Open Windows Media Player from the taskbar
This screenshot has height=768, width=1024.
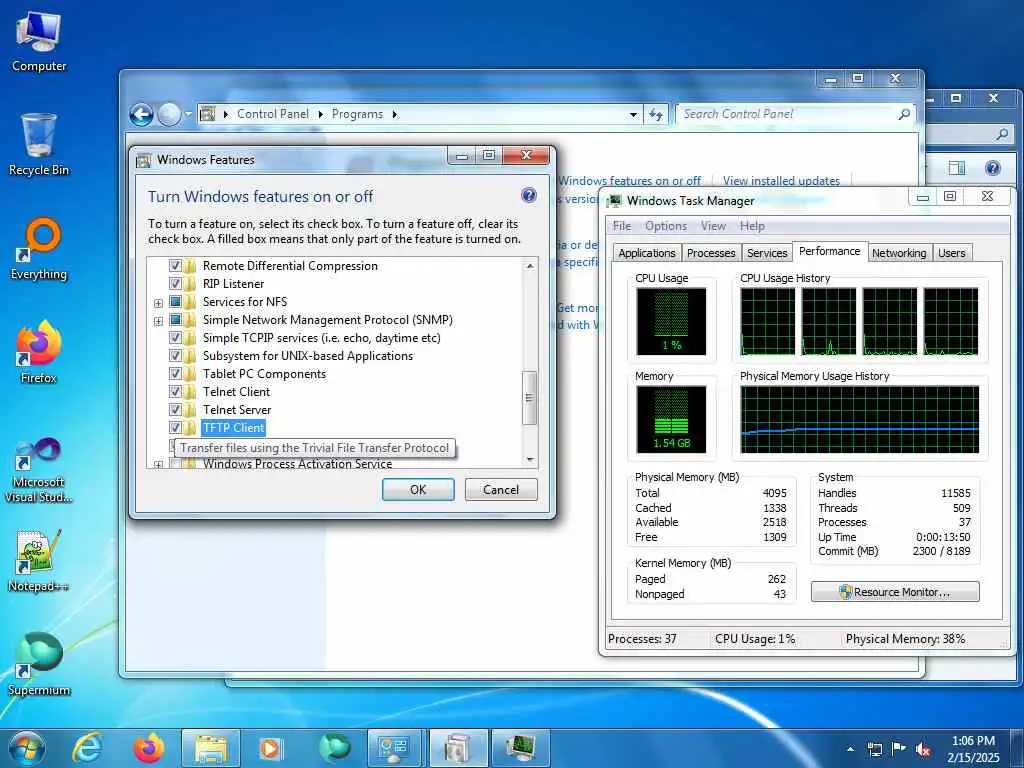270,748
